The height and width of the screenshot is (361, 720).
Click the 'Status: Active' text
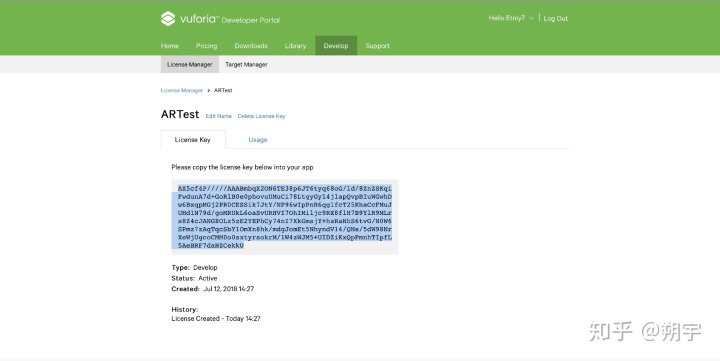pyautogui.click(x=195, y=278)
